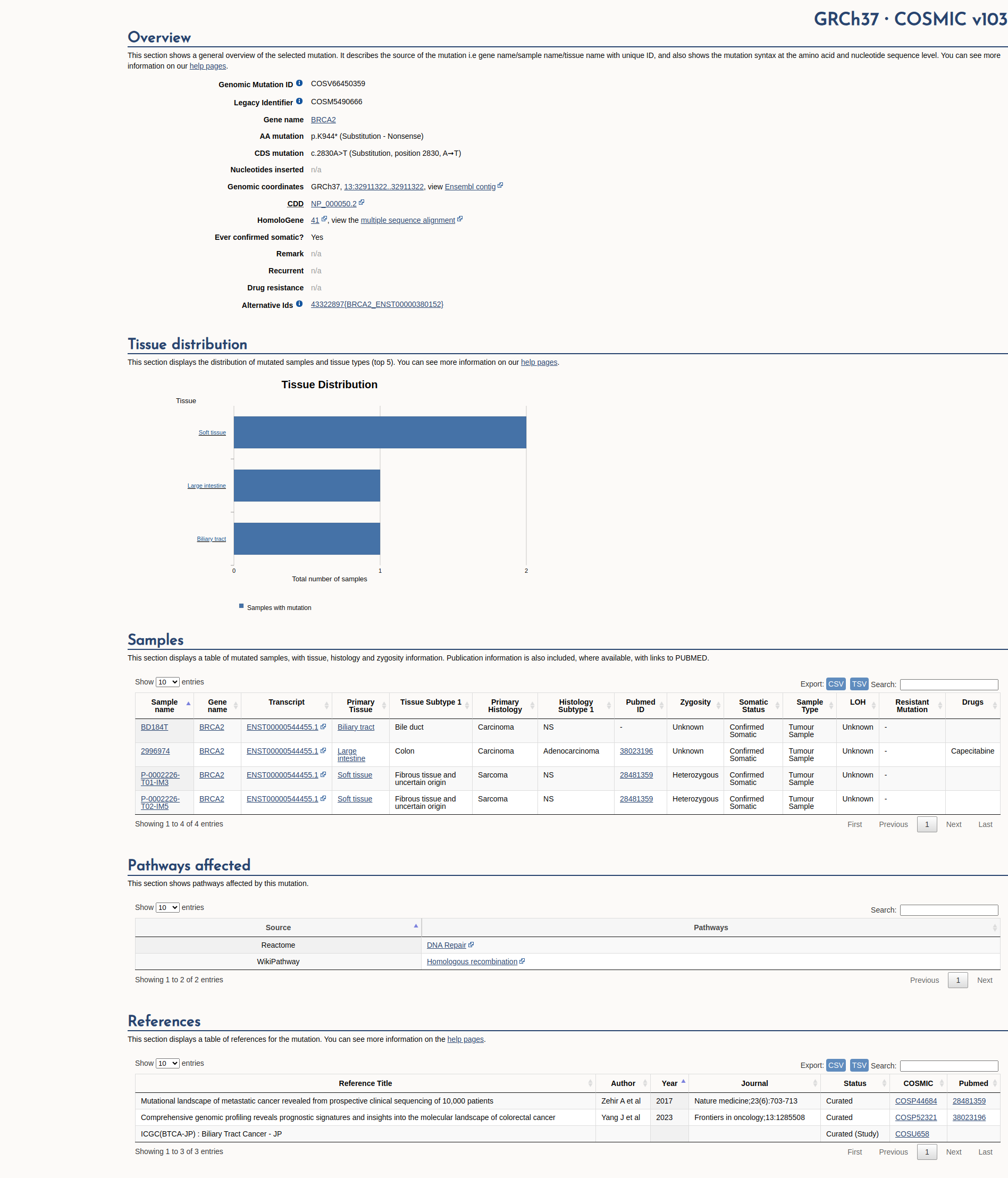Screen dimensions: 1008x1178
Task: Click info icon next to Genomic Mutation ID
Action: [x=299, y=83]
